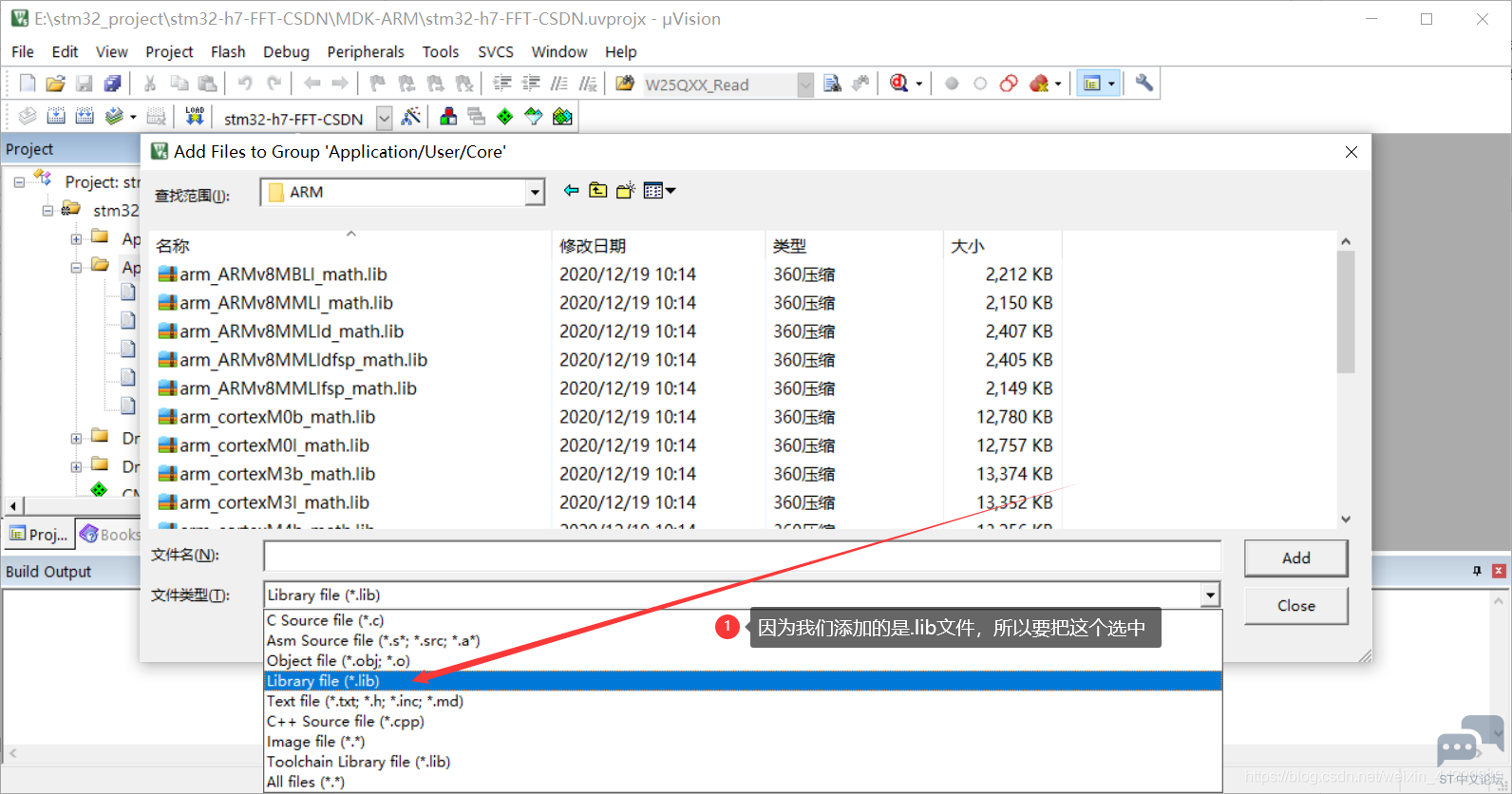Image resolution: width=1512 pixels, height=794 pixels.
Task: Sort files by 修改日期 column
Action: (x=658, y=246)
